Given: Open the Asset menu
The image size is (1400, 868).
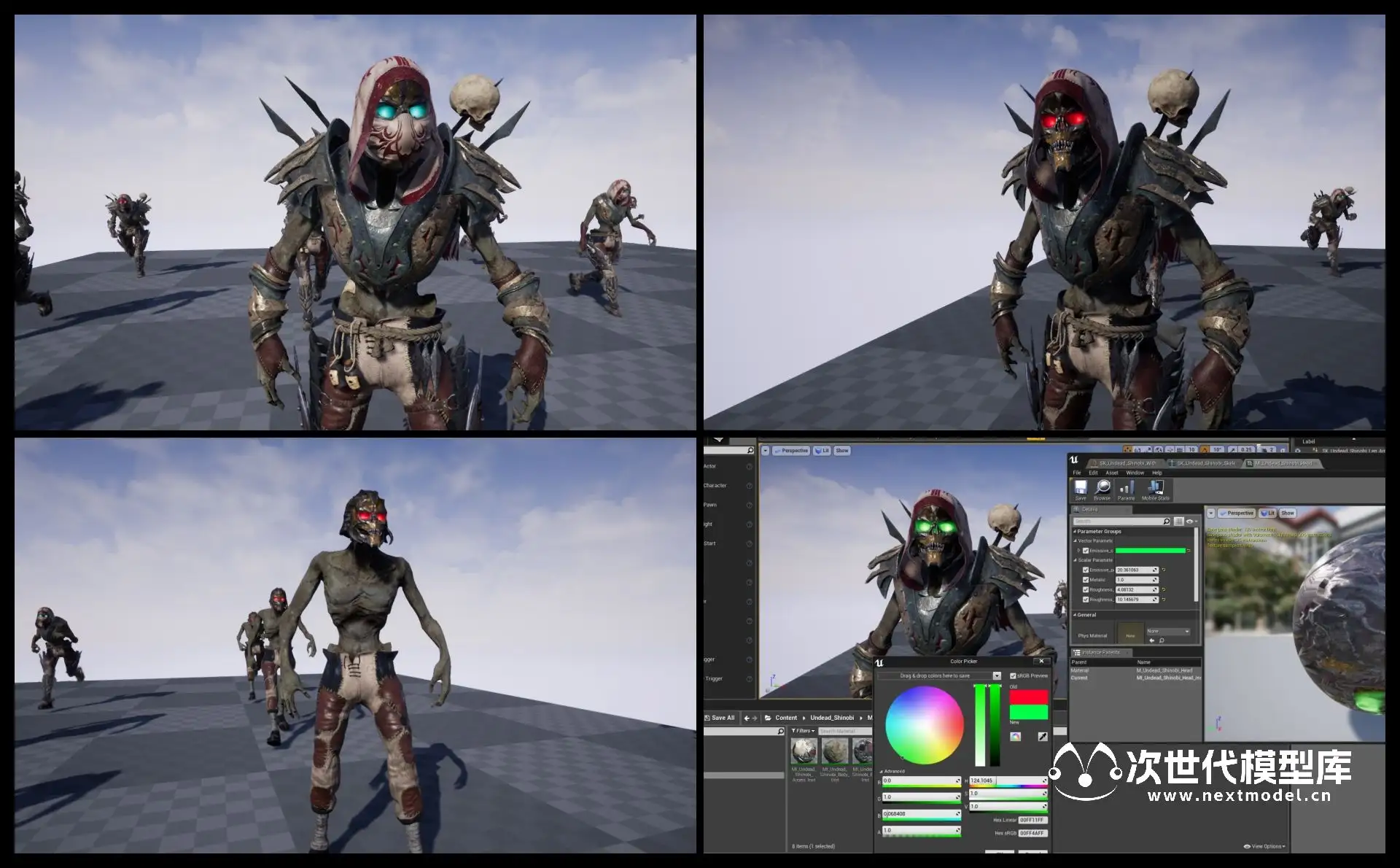Looking at the screenshot, I should [1112, 473].
